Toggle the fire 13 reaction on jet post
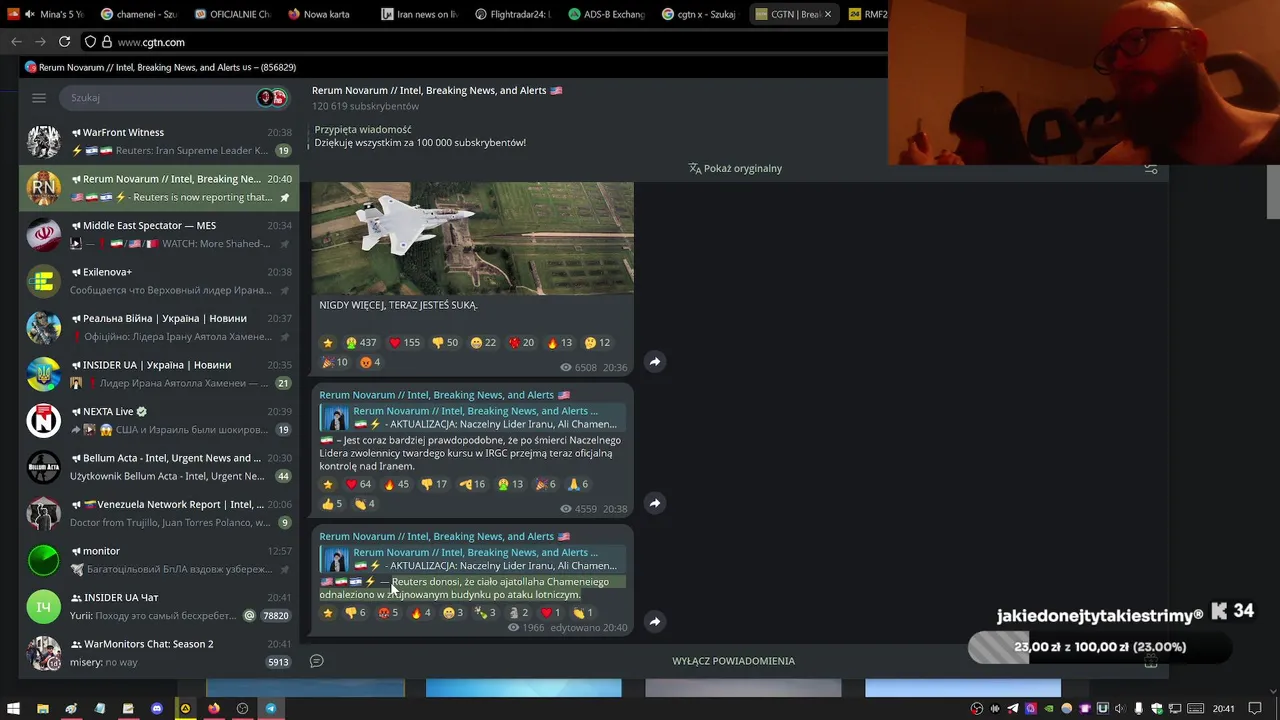Viewport: 1280px width, 720px height. (559, 342)
